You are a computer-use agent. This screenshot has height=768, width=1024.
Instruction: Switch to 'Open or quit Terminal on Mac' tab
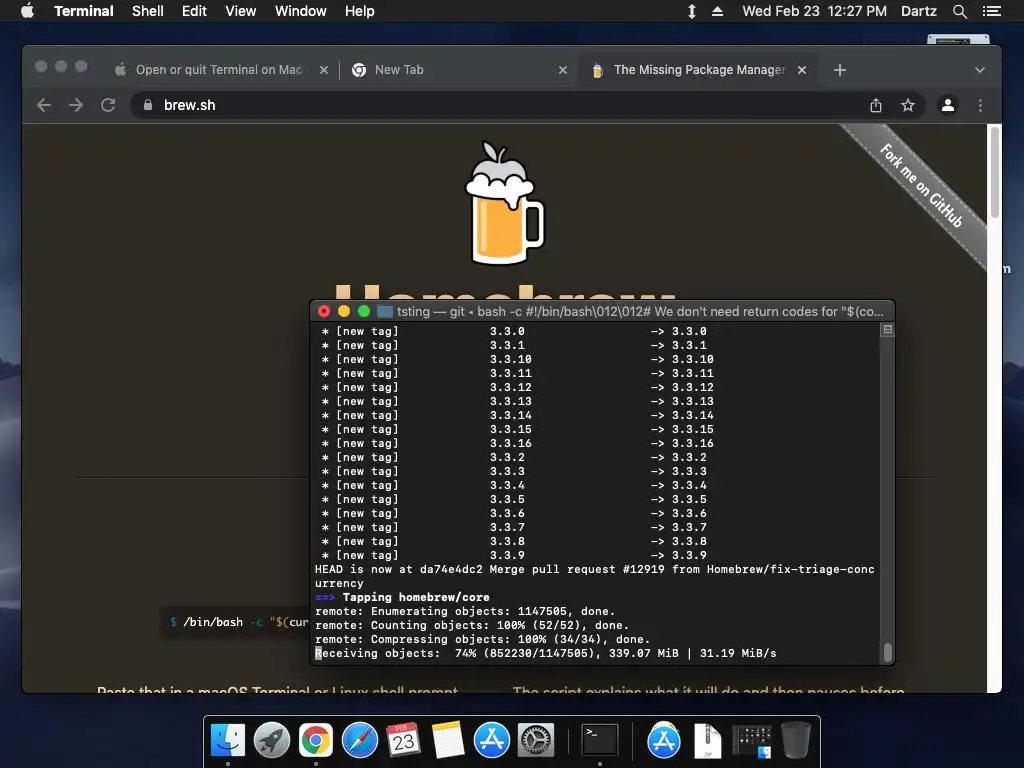coord(219,70)
